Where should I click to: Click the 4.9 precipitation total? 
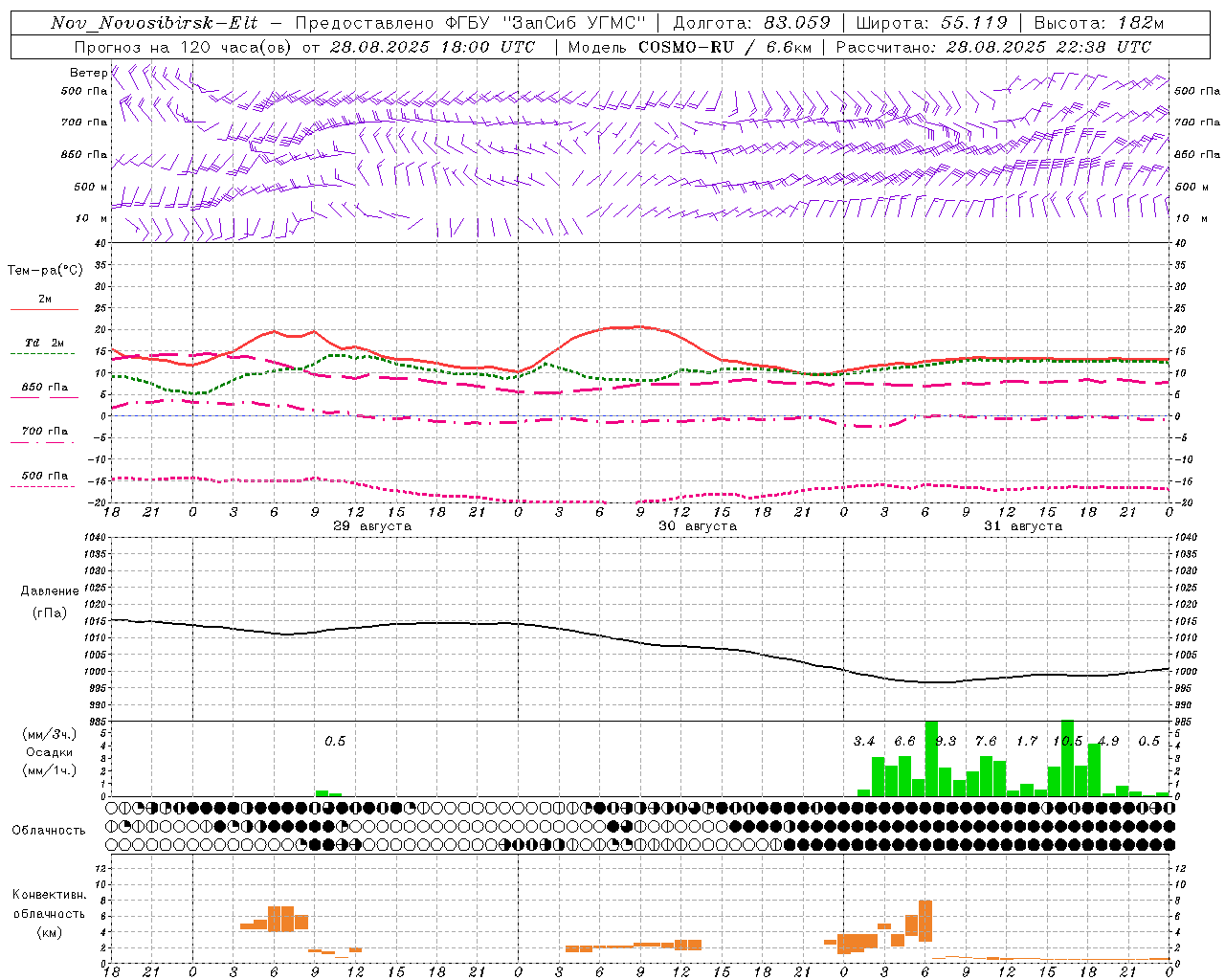click(x=1108, y=741)
